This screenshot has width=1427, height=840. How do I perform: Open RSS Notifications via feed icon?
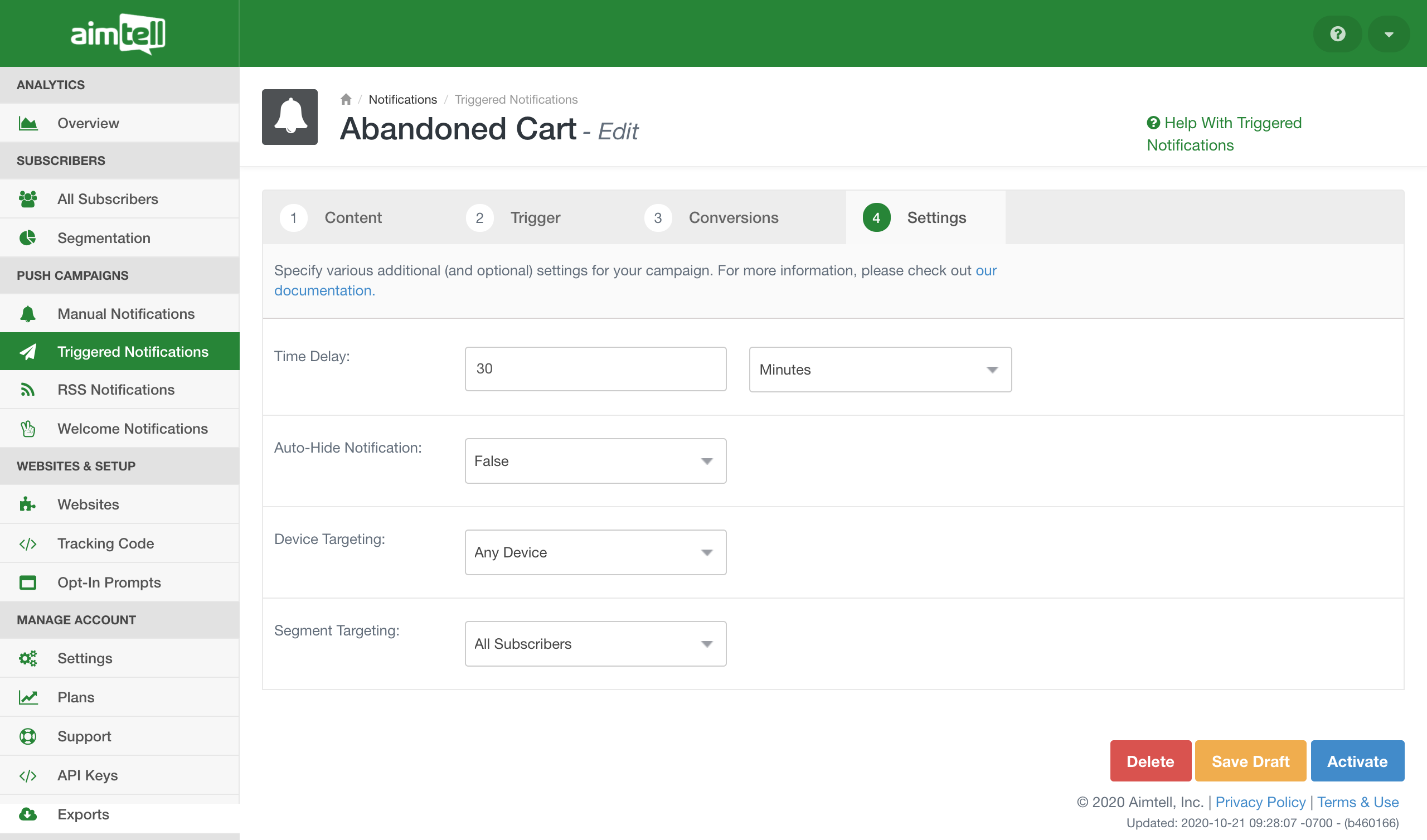[x=27, y=390]
